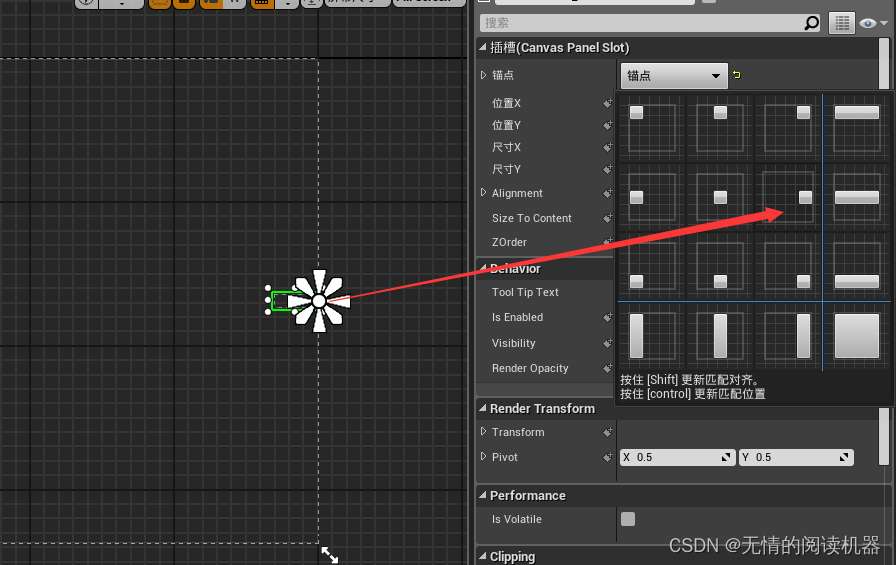Click the Pivot X value field
Viewport: 896px width, 565px height.
[677, 457]
